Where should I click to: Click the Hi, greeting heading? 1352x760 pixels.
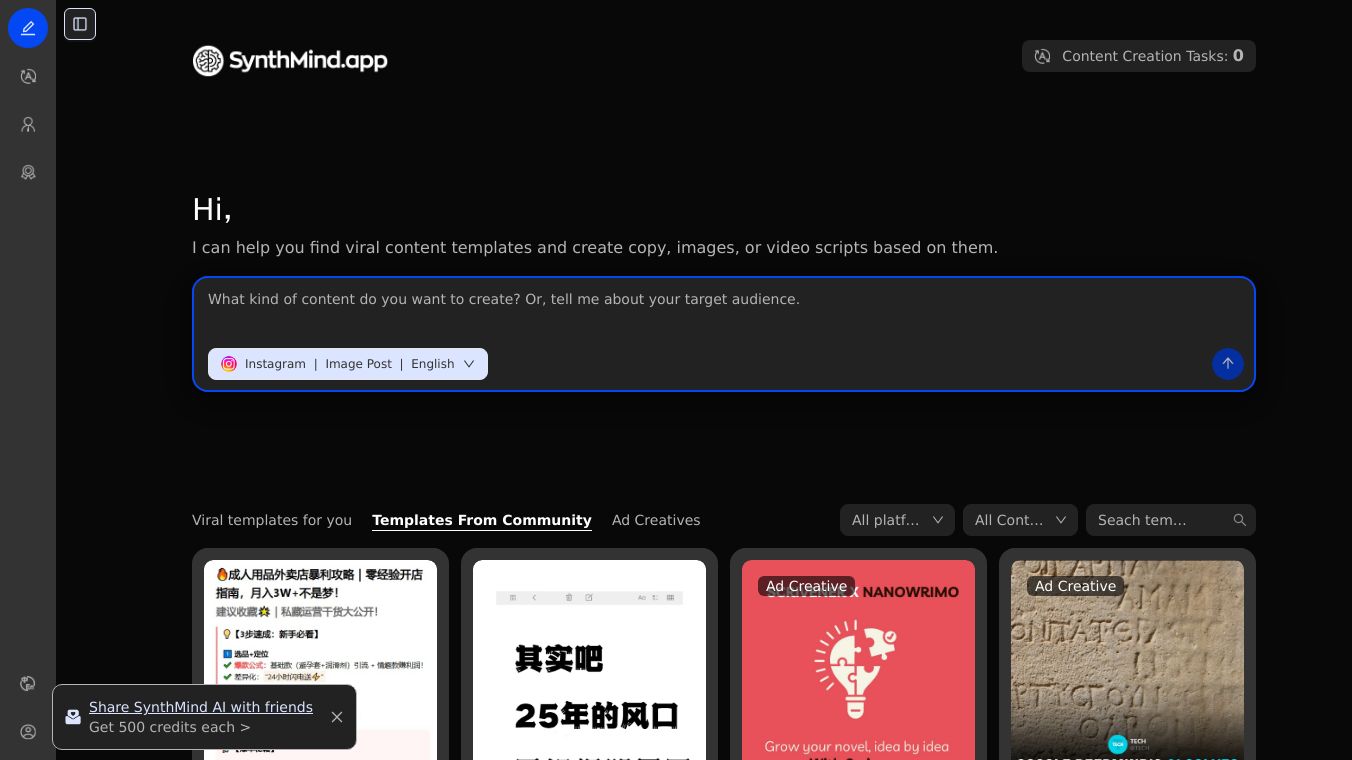(212, 209)
